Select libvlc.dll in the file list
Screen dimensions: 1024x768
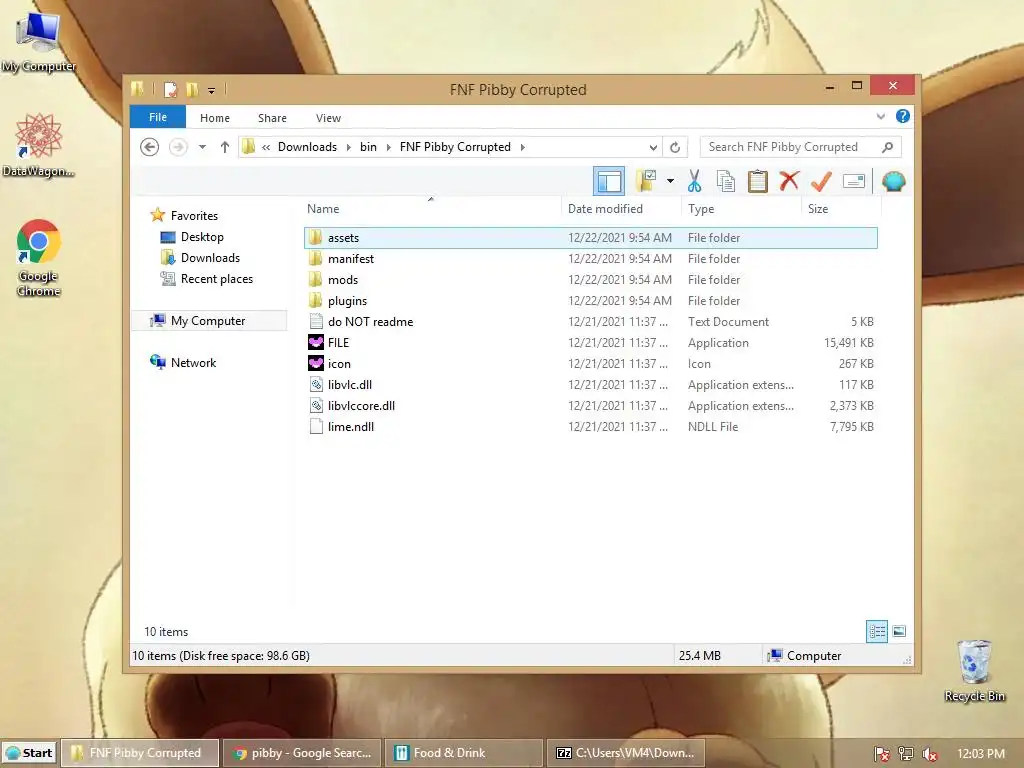590,385
